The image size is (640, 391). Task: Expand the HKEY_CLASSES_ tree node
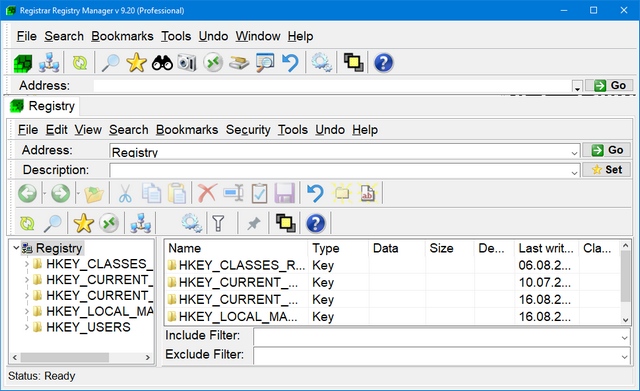[x=27, y=264]
